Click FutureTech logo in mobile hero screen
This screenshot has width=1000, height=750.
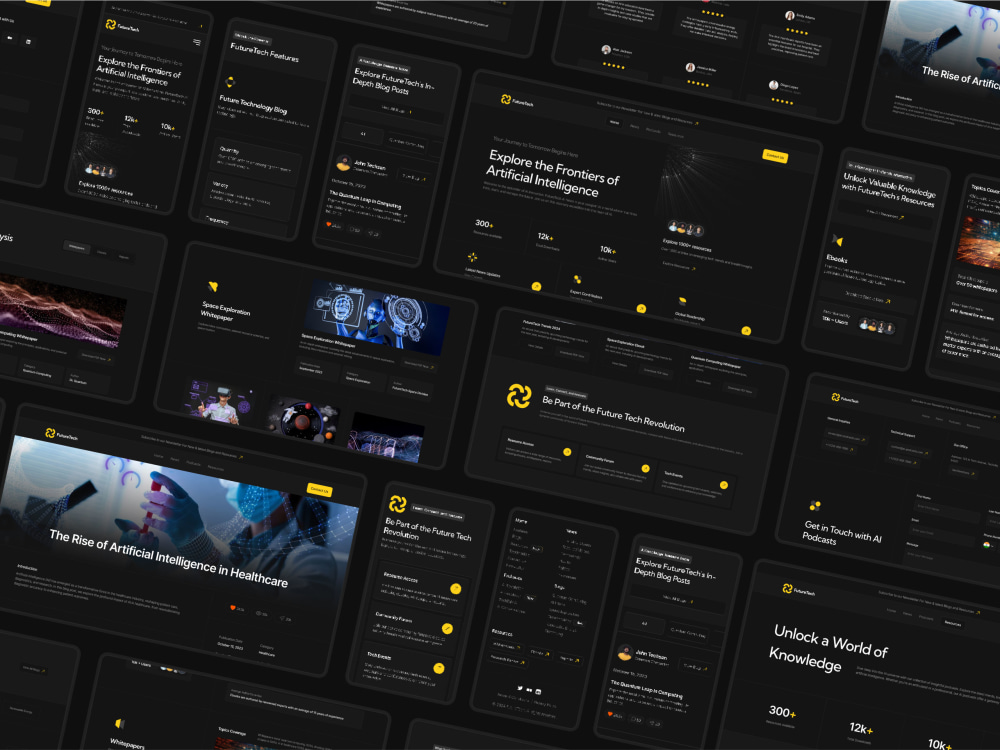122,26
